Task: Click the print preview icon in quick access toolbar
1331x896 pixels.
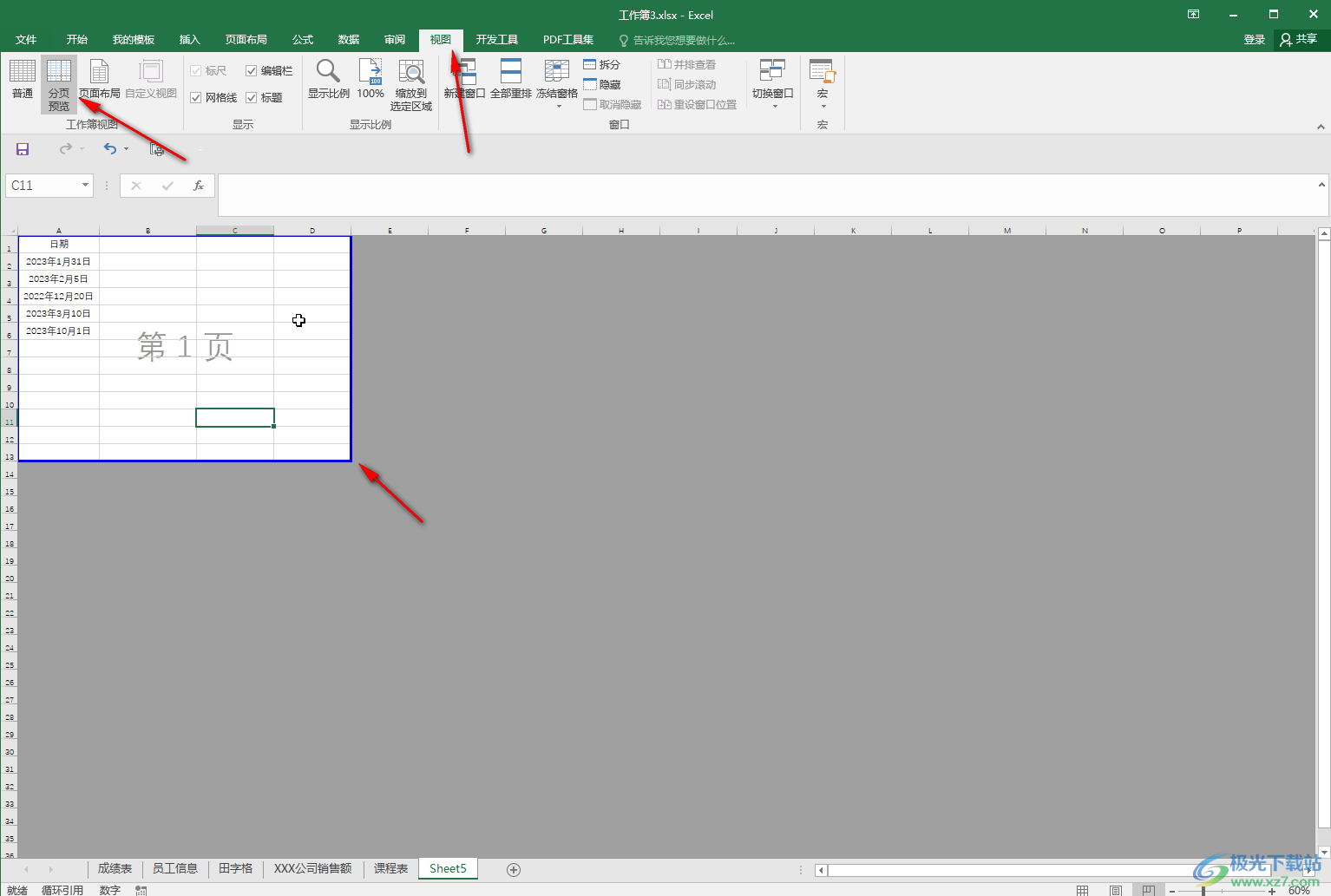Action: (x=157, y=149)
